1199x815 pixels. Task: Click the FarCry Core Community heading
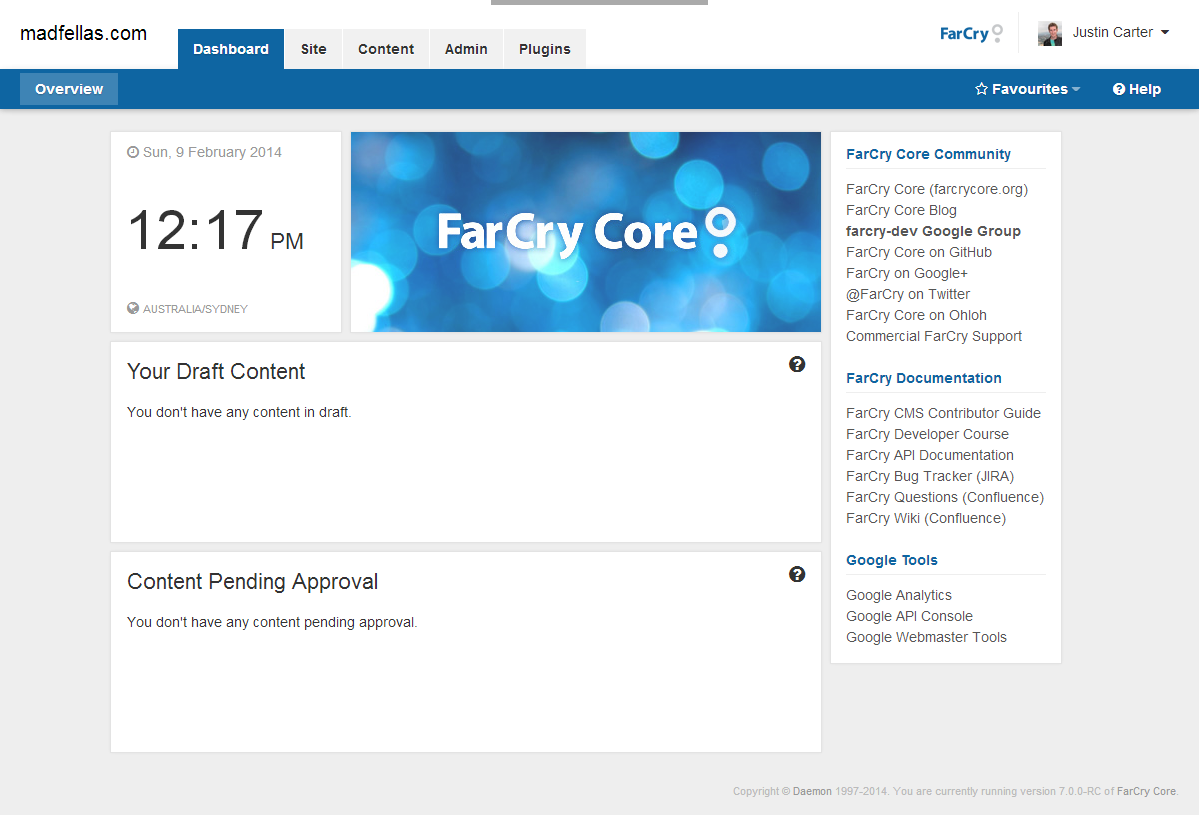click(928, 154)
